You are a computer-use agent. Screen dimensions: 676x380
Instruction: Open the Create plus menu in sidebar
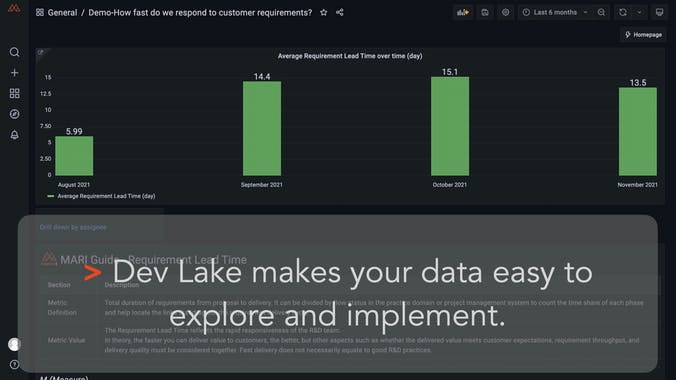[14, 73]
